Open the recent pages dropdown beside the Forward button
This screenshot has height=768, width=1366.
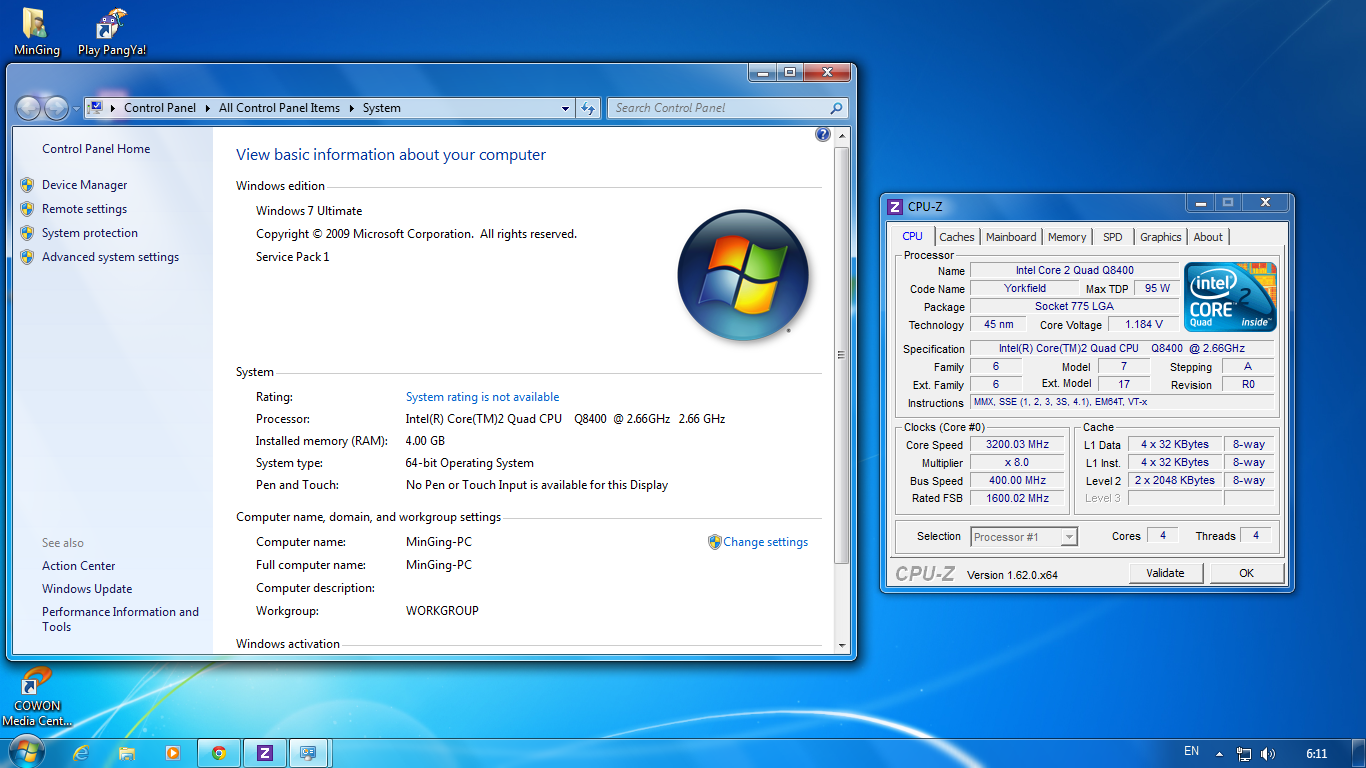click(x=76, y=108)
